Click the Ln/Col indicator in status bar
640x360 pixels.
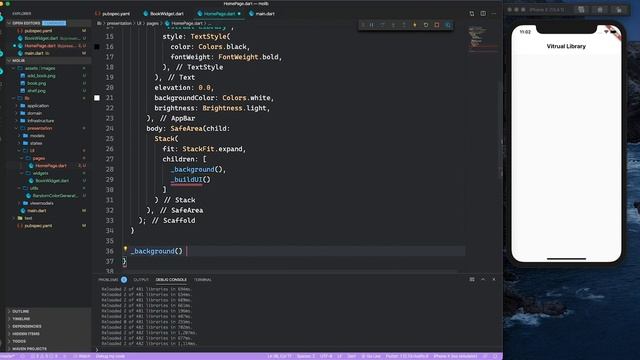280,356
